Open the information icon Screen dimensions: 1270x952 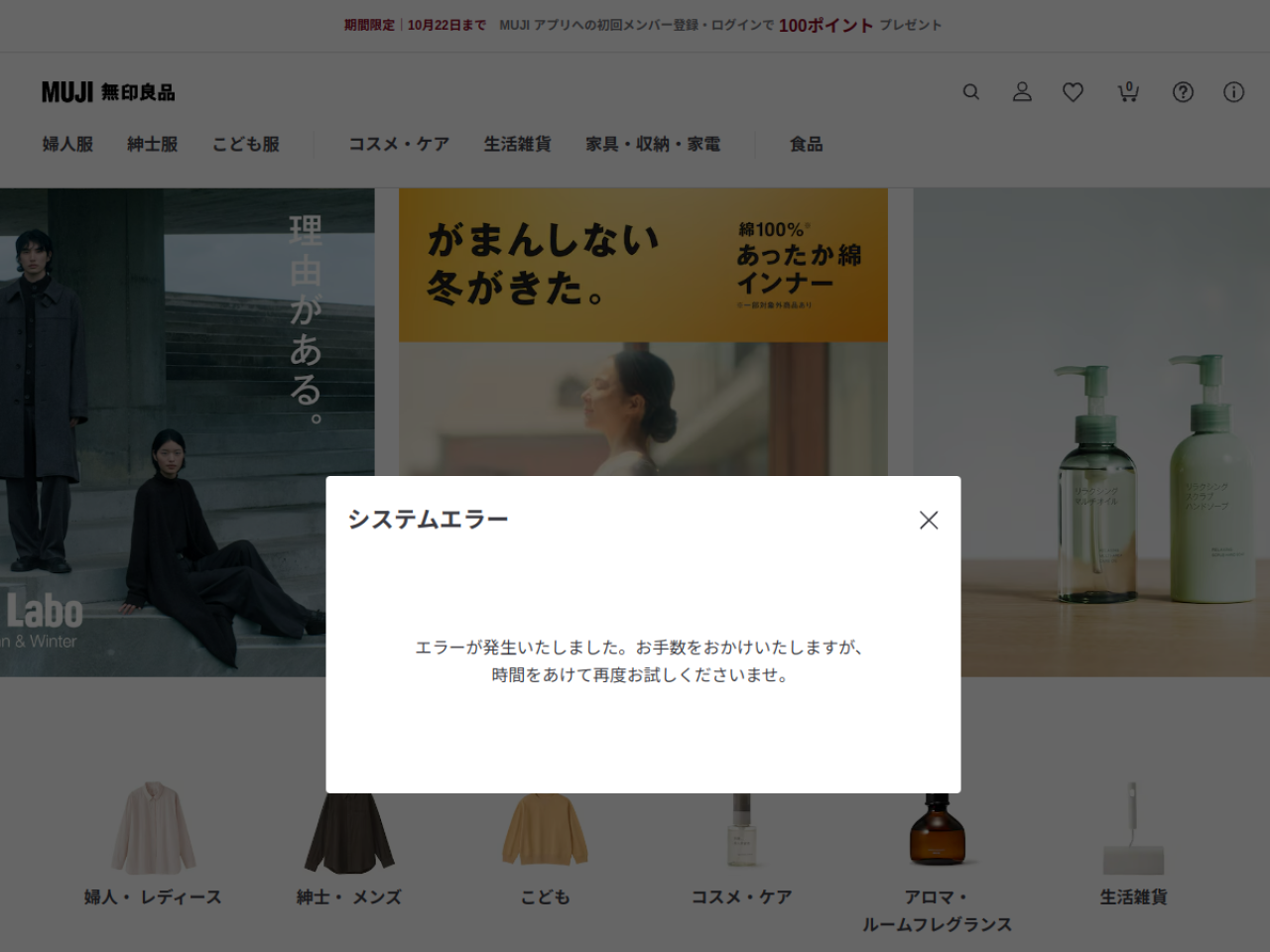pos(1233,92)
